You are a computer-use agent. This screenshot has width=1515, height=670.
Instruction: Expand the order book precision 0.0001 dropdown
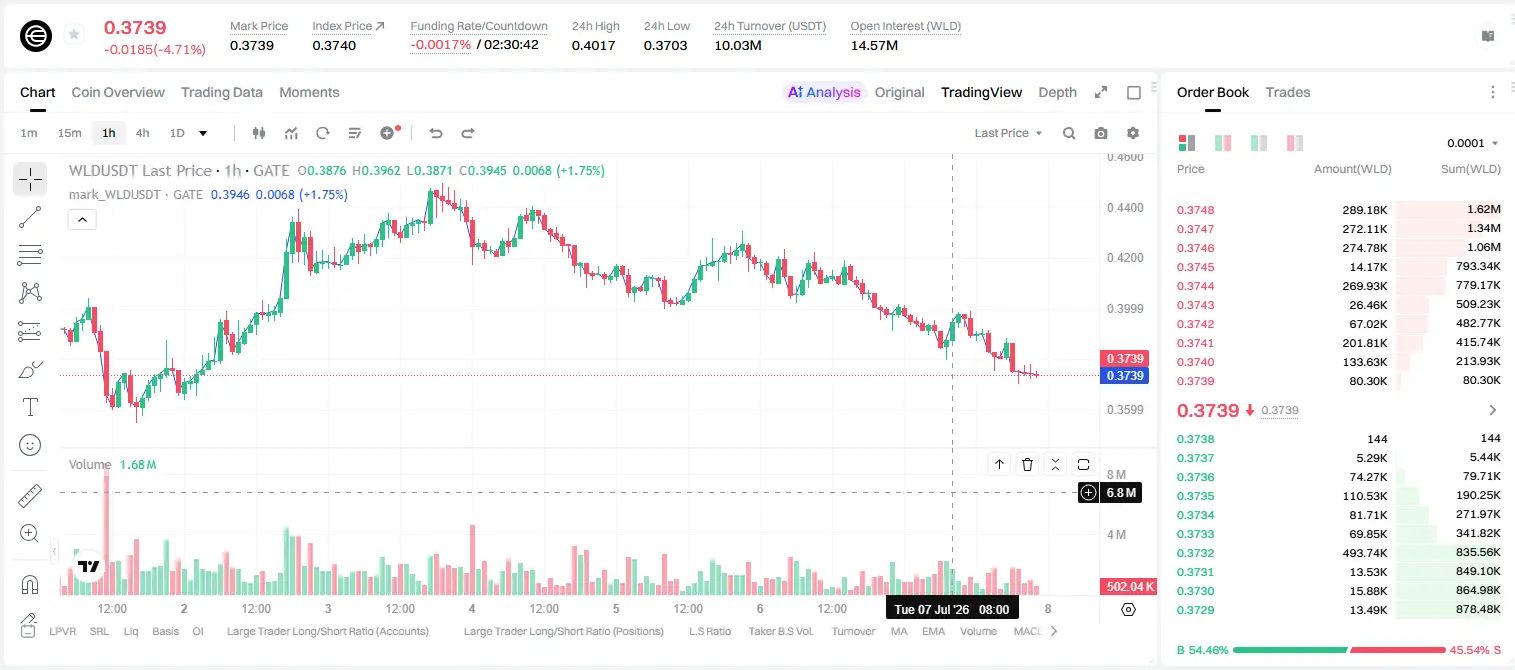(x=1473, y=143)
